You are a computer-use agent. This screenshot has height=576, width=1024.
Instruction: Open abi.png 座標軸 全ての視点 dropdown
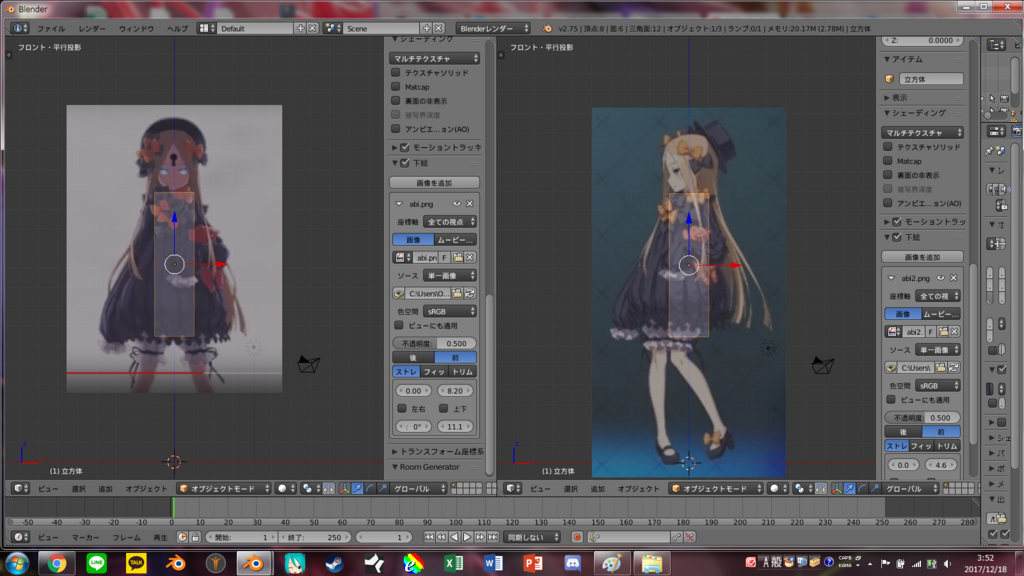click(450, 222)
